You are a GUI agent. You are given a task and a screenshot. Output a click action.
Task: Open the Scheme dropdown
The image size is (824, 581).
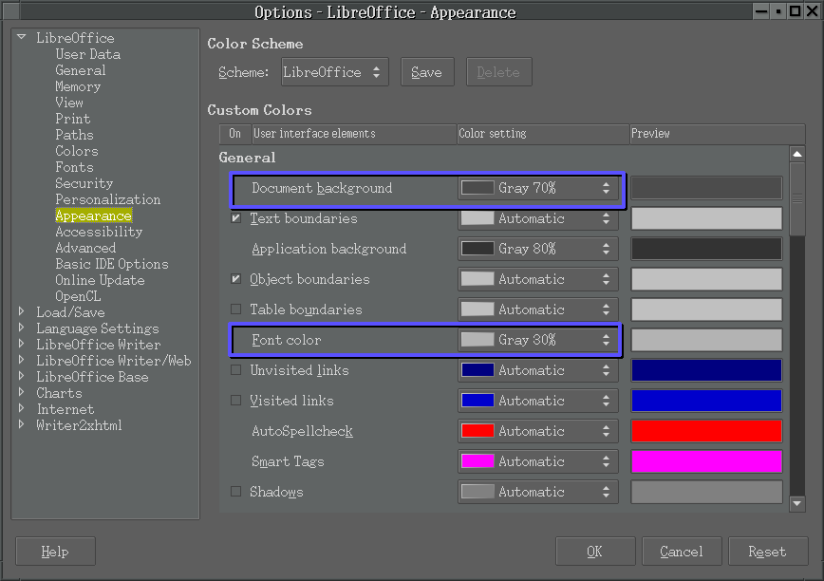pos(334,72)
